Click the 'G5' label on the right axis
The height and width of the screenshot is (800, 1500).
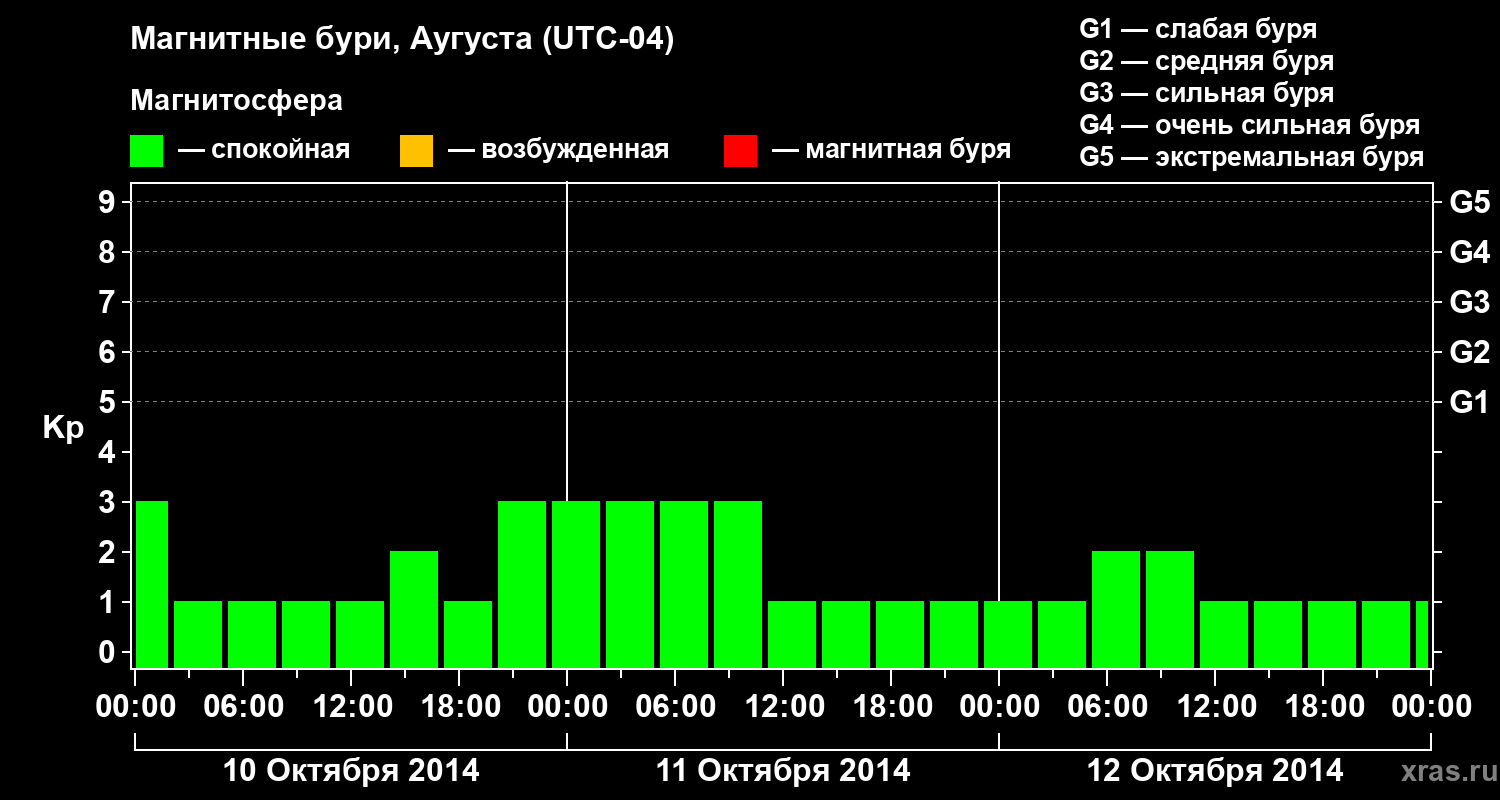[1469, 202]
